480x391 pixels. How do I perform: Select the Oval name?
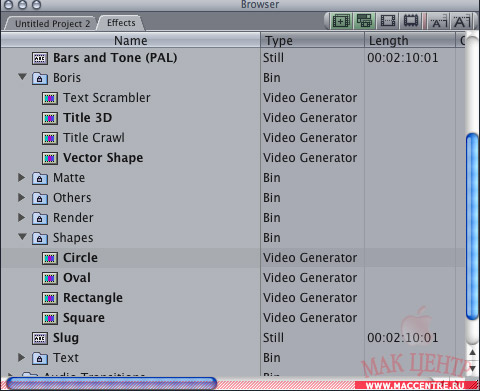coord(77,278)
